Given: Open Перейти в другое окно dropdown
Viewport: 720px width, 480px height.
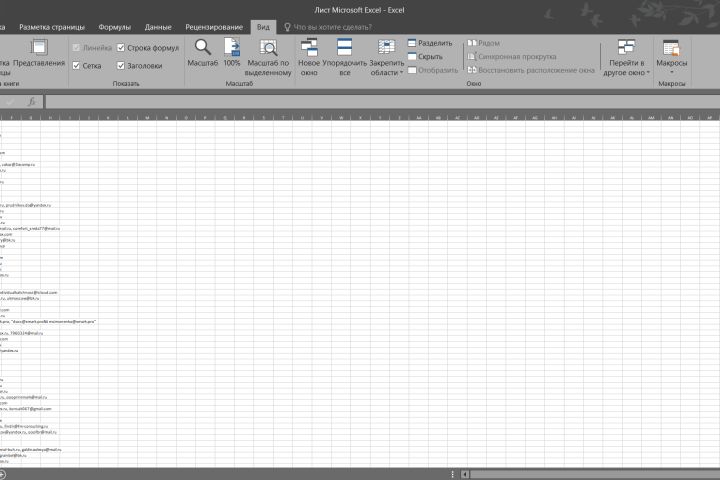Looking at the screenshot, I should click(626, 57).
